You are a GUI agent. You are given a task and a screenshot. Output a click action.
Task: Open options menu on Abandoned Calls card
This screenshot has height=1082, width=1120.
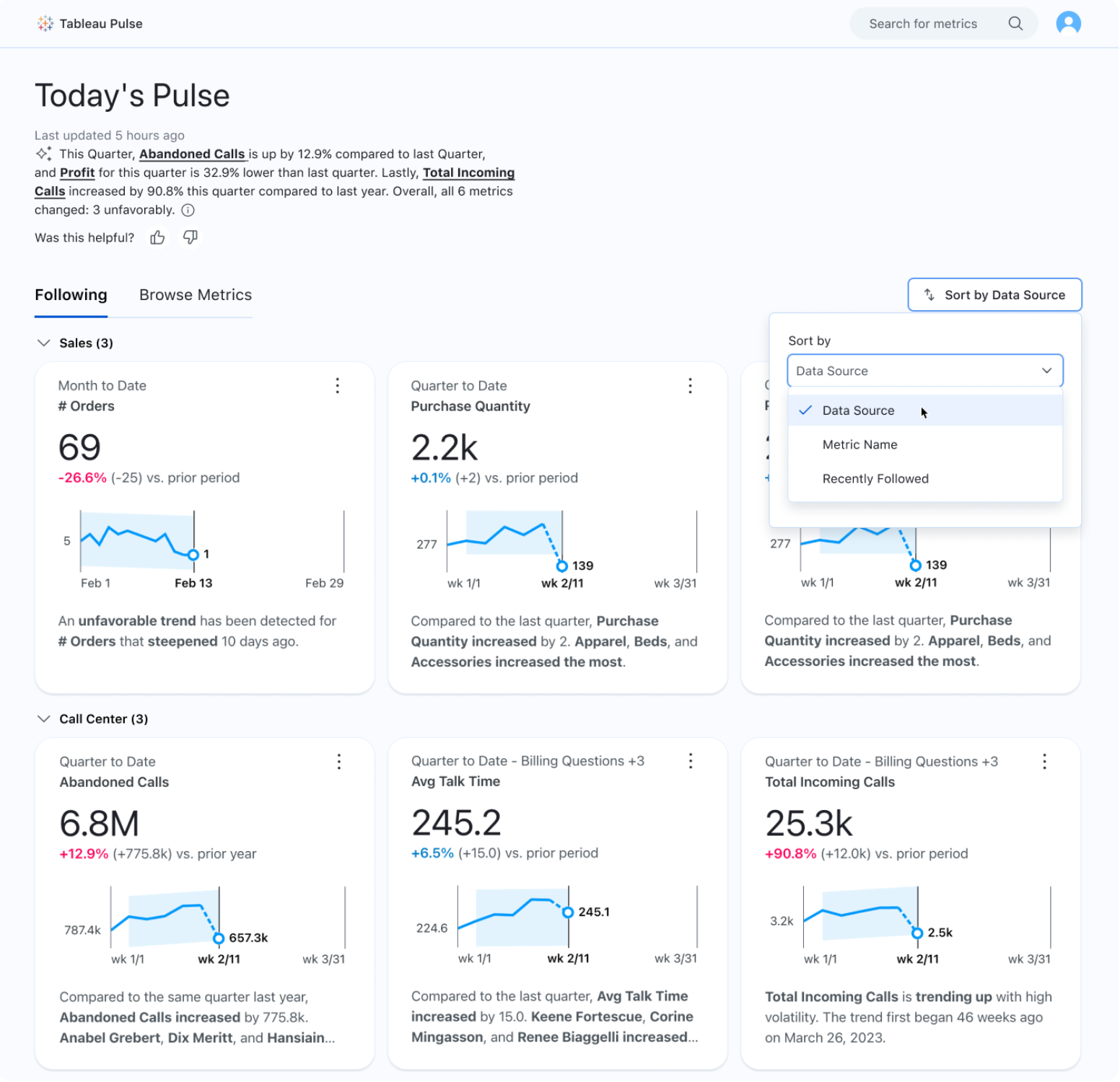point(339,762)
